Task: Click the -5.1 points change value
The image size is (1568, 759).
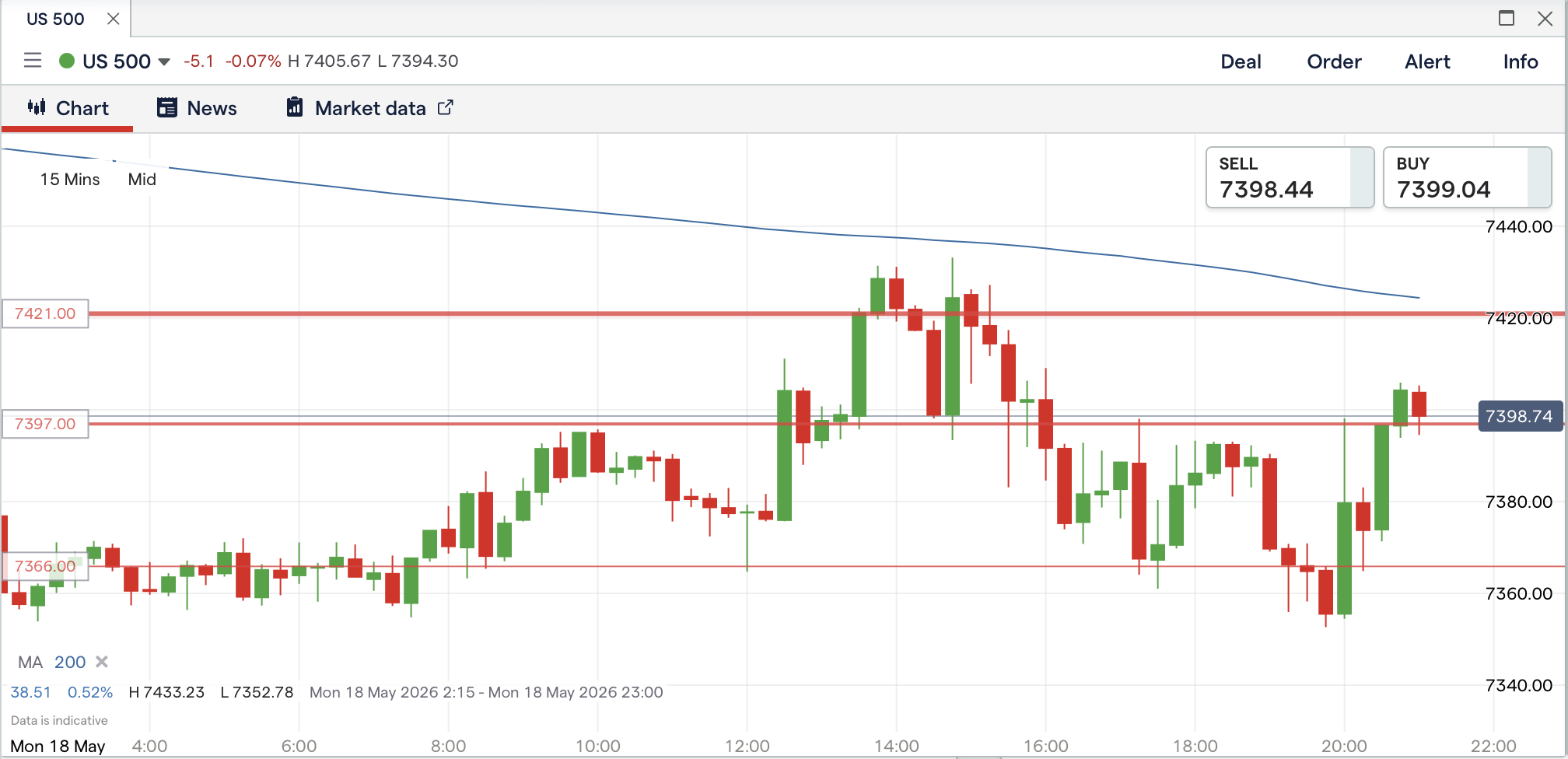Action: pos(198,61)
